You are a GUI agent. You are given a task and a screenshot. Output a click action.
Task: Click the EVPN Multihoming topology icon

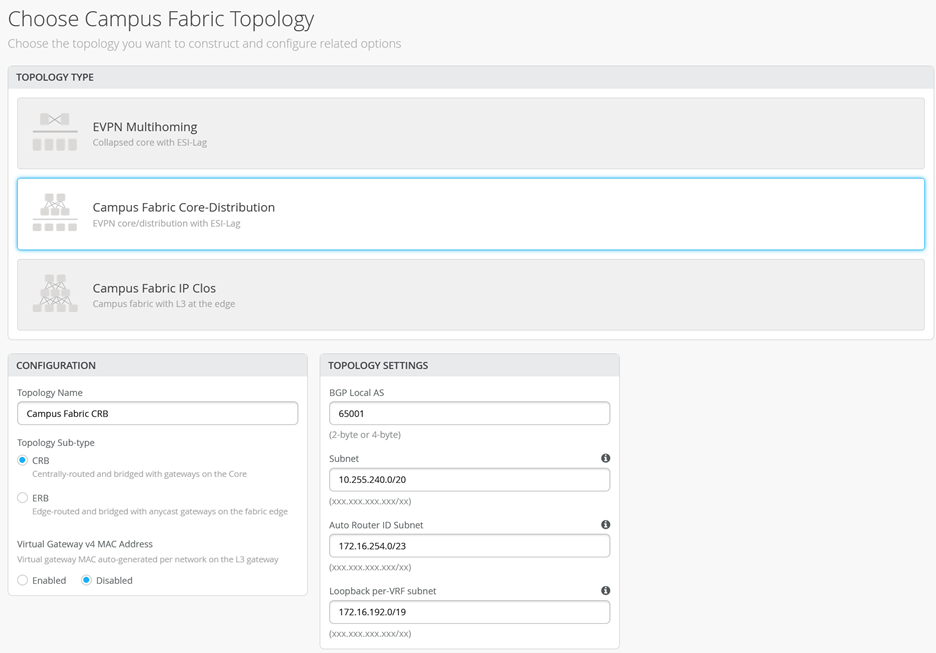(x=55, y=132)
